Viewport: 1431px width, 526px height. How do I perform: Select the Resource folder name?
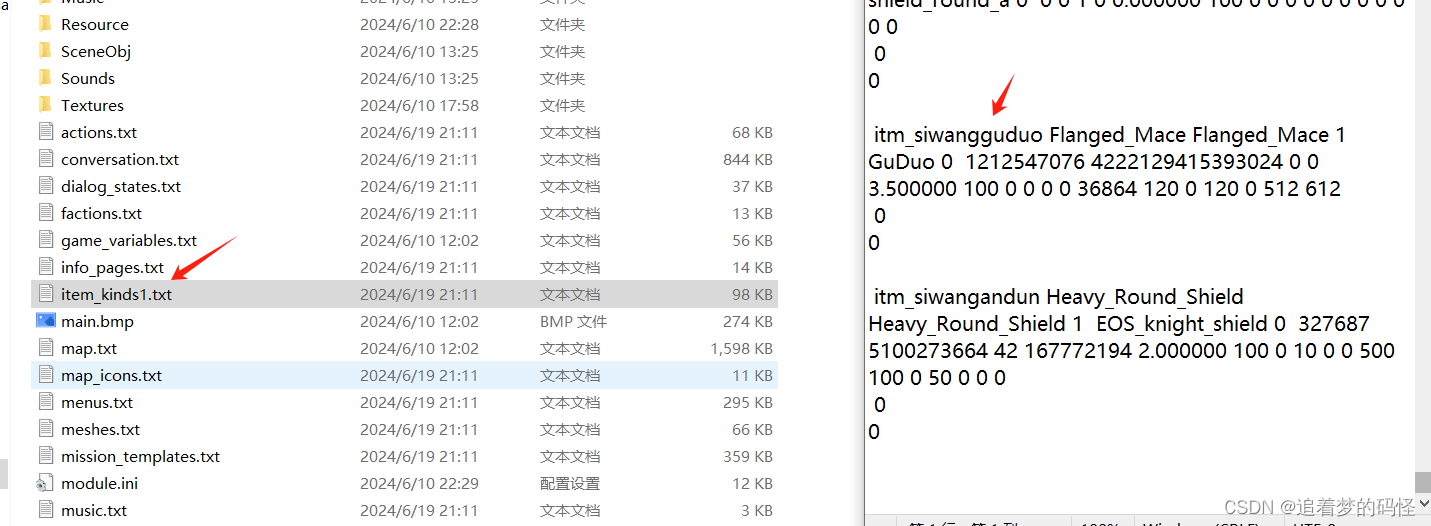[x=95, y=24]
